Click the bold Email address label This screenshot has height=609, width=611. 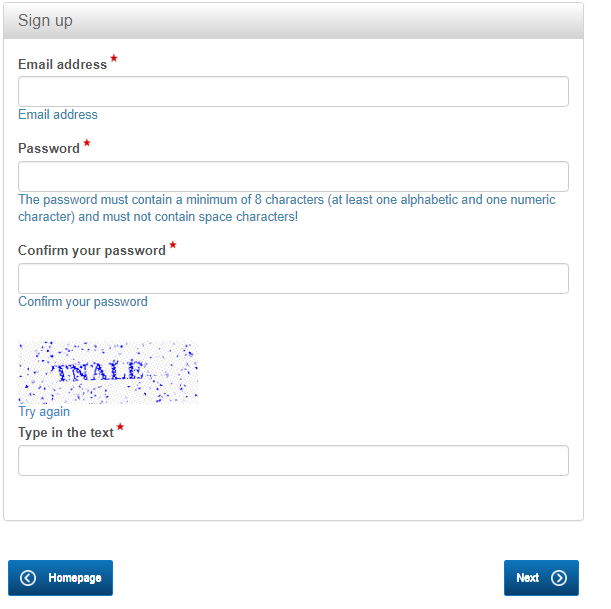click(62, 65)
